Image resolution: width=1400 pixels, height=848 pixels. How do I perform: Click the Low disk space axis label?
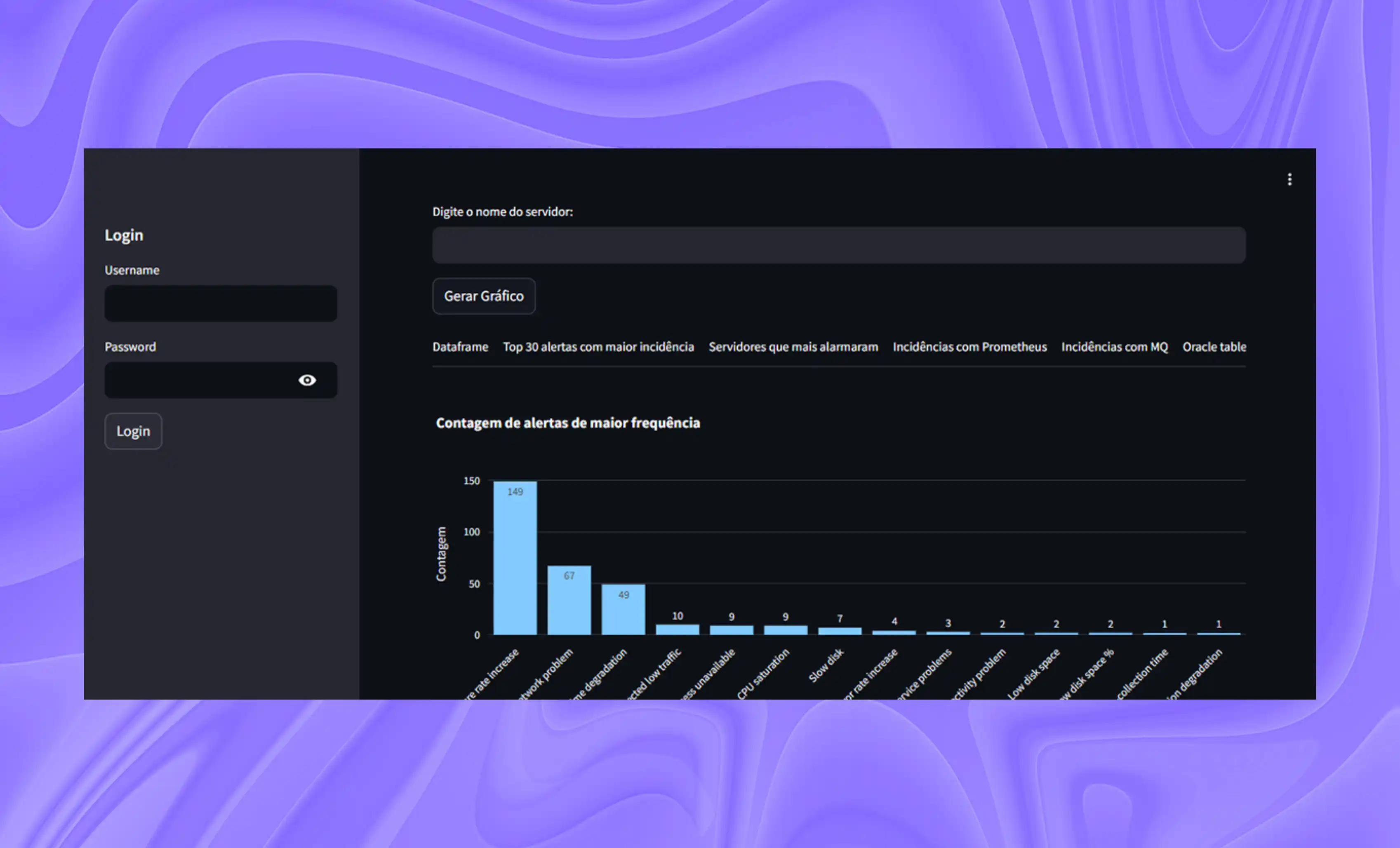(1034, 673)
